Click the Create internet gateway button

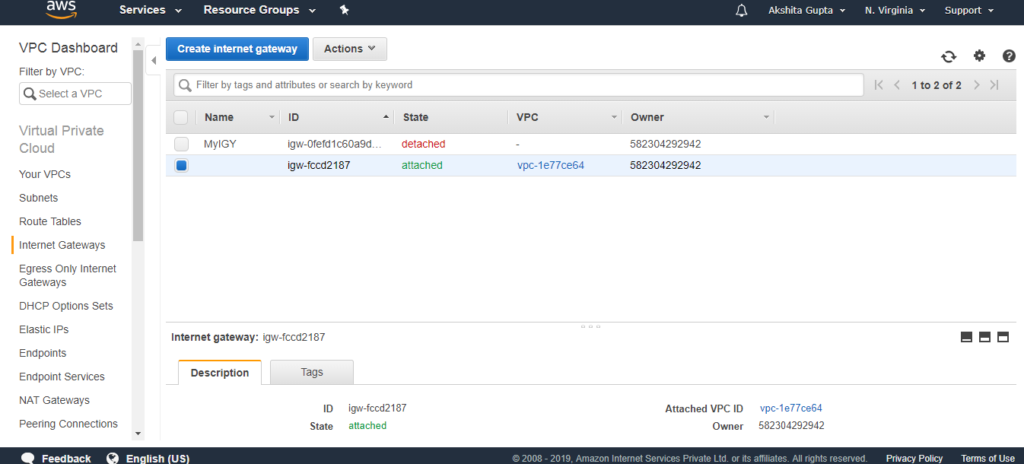[x=237, y=49]
